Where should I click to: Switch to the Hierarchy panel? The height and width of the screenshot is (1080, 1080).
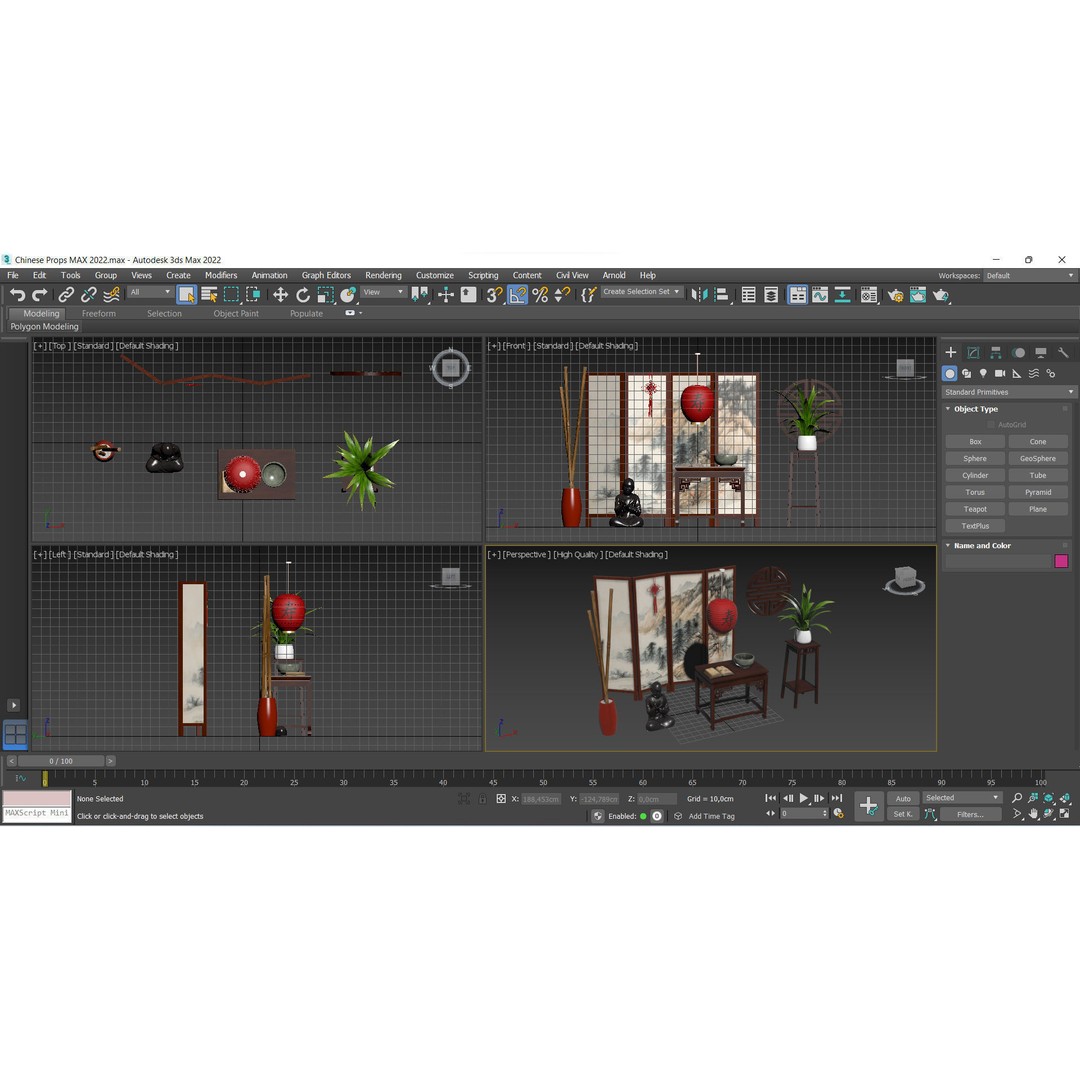coord(996,353)
